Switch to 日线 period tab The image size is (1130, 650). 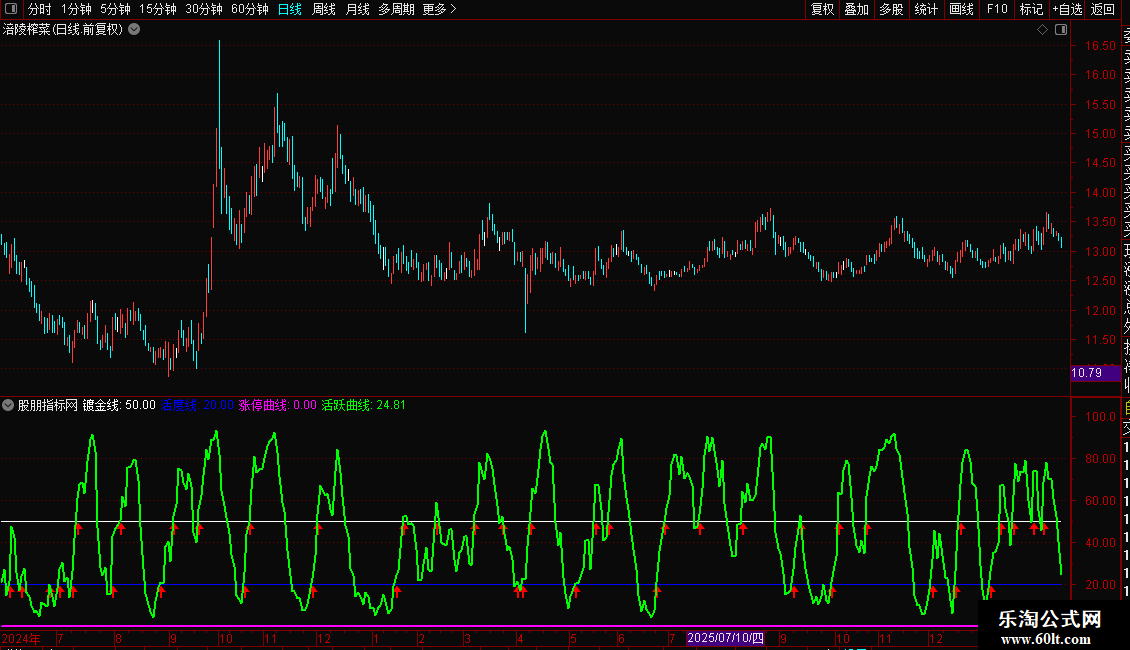290,9
